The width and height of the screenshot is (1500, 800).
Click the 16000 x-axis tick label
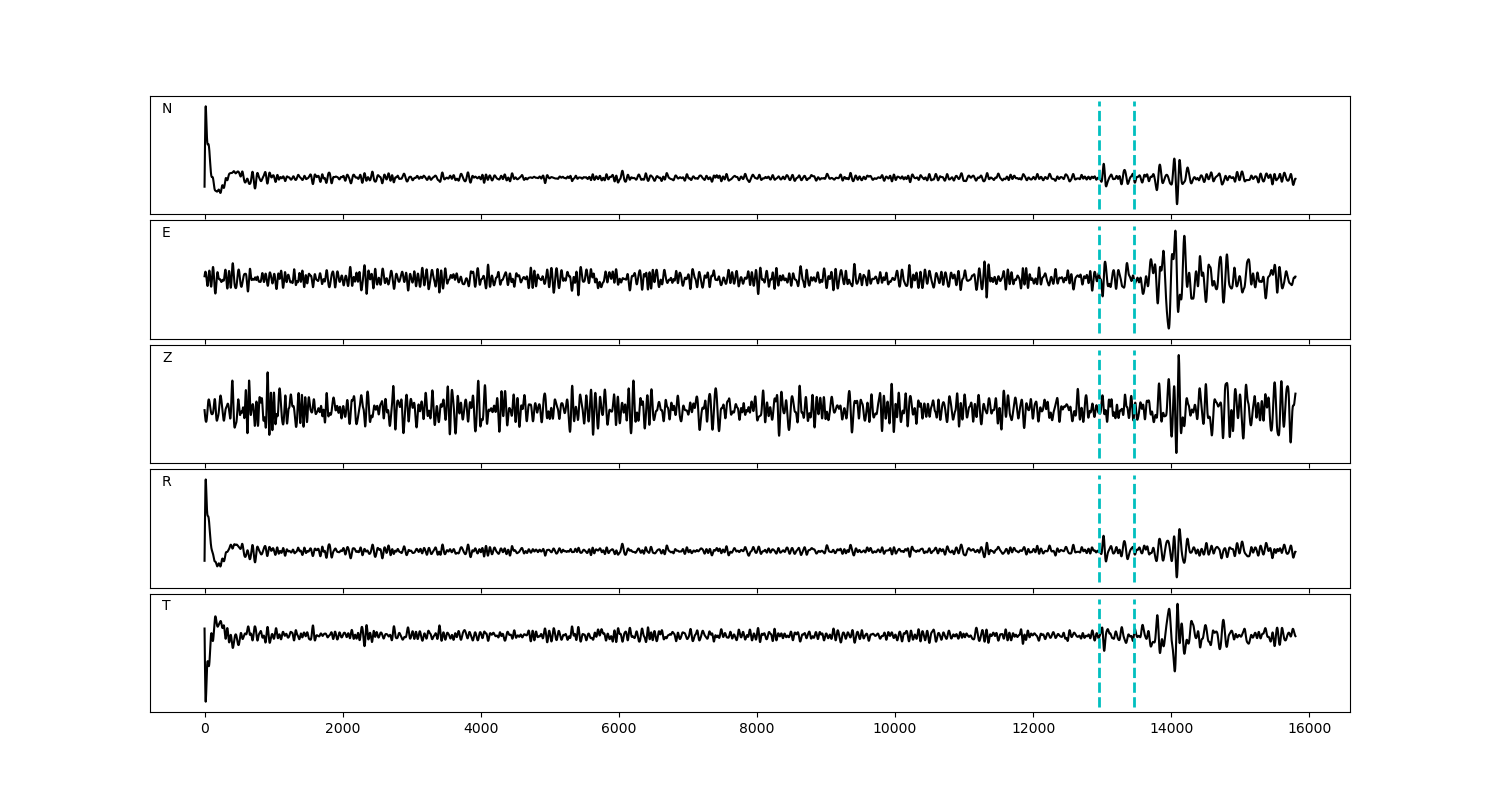click(x=1309, y=729)
